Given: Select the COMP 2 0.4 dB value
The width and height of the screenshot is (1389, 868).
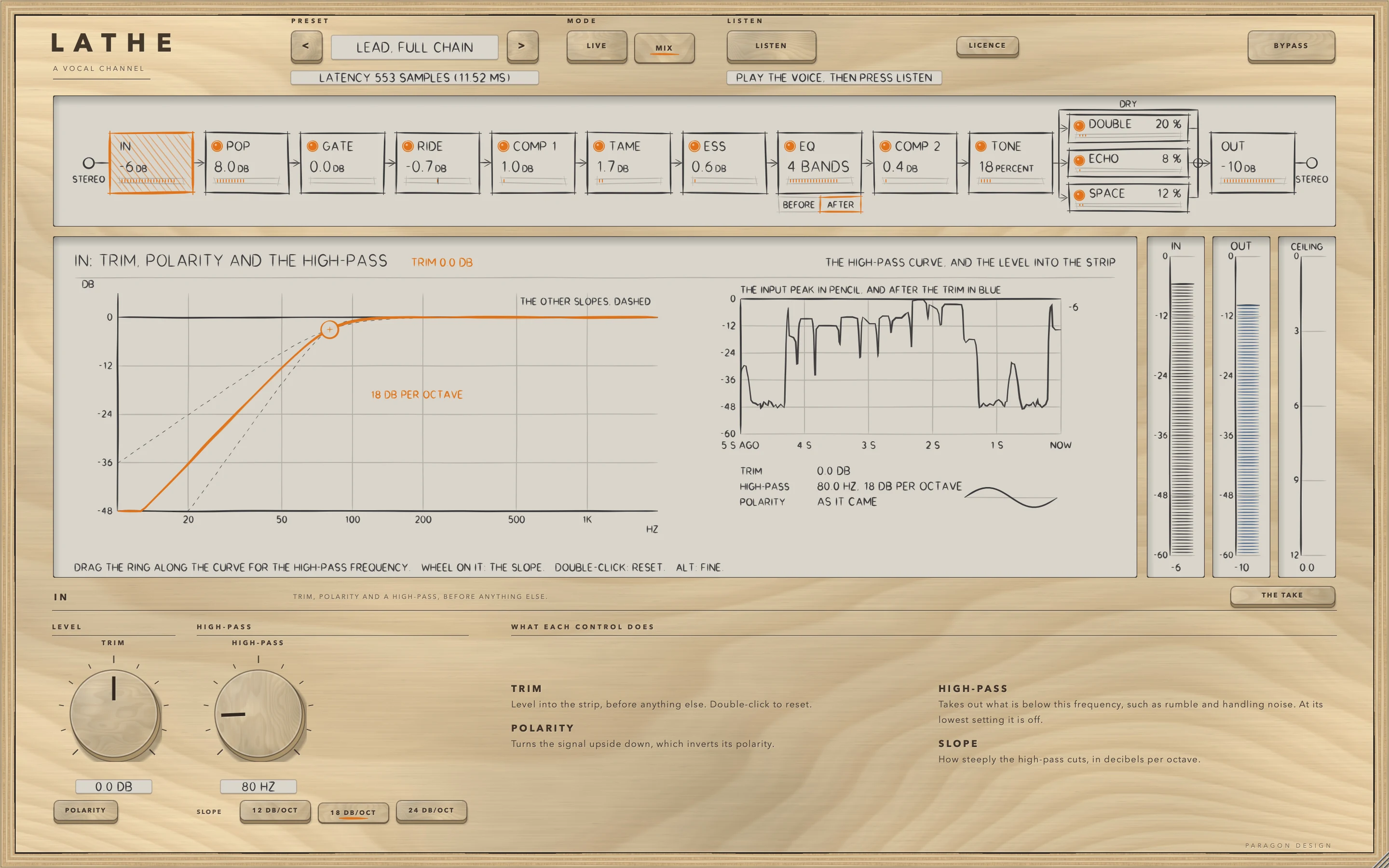Looking at the screenshot, I should pyautogui.click(x=900, y=167).
